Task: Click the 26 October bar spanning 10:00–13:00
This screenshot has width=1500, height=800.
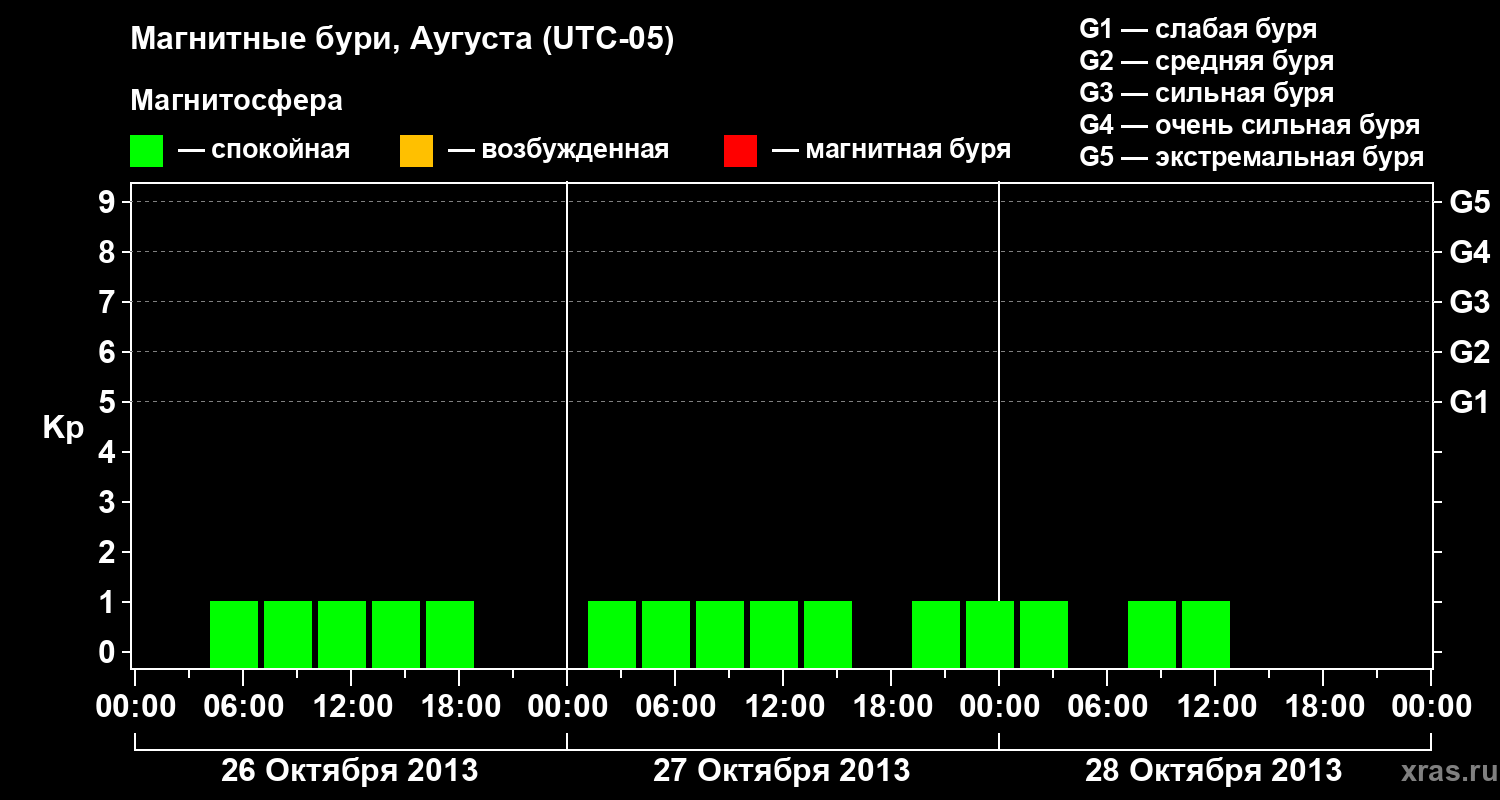Action: [x=342, y=634]
